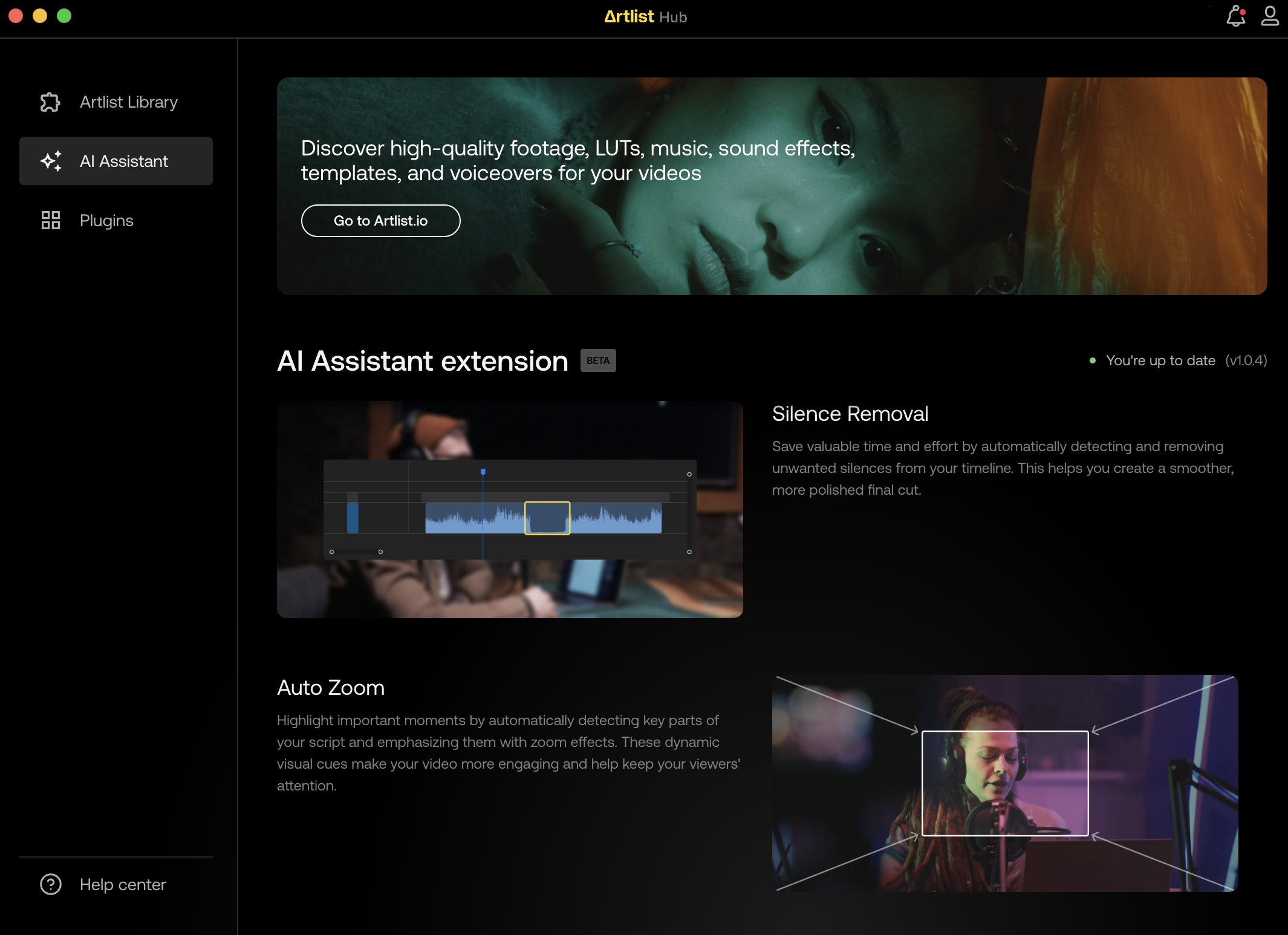Click the hero banner image
Screen dimensions: 1288x935
[772, 186]
